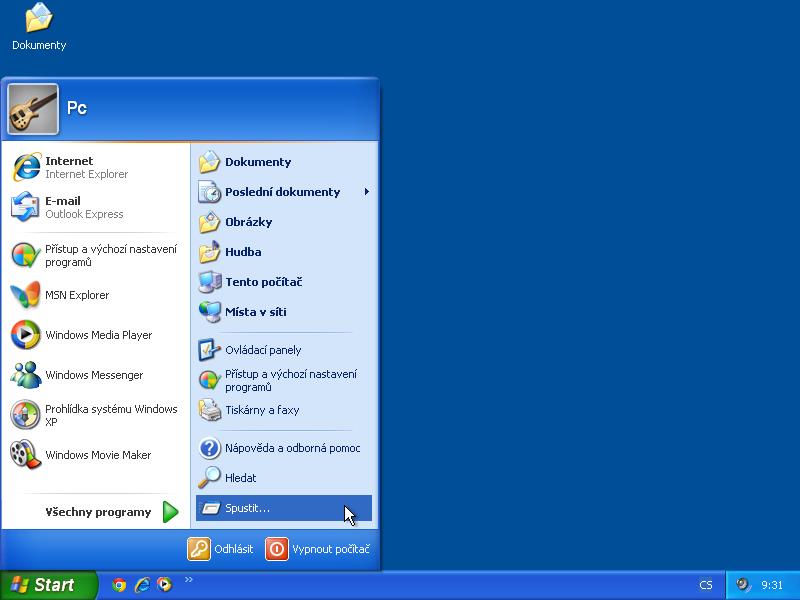800x600 pixels.
Task: Open Tiskárny a faxy
Action: (x=284, y=410)
